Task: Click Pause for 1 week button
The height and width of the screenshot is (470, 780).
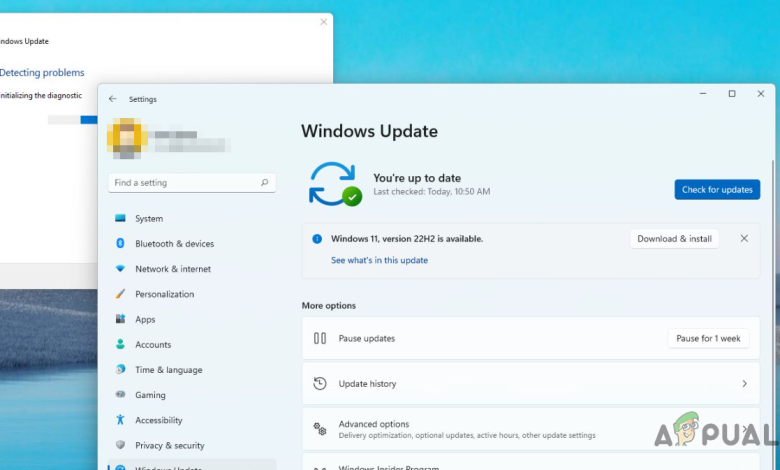Action: click(708, 338)
